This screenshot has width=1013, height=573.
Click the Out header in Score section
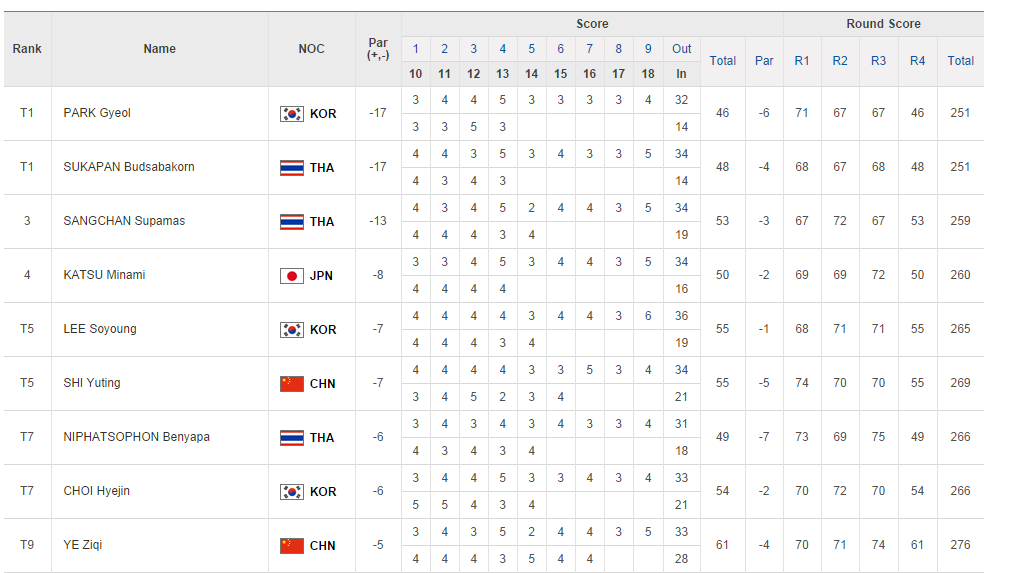[x=681, y=49]
